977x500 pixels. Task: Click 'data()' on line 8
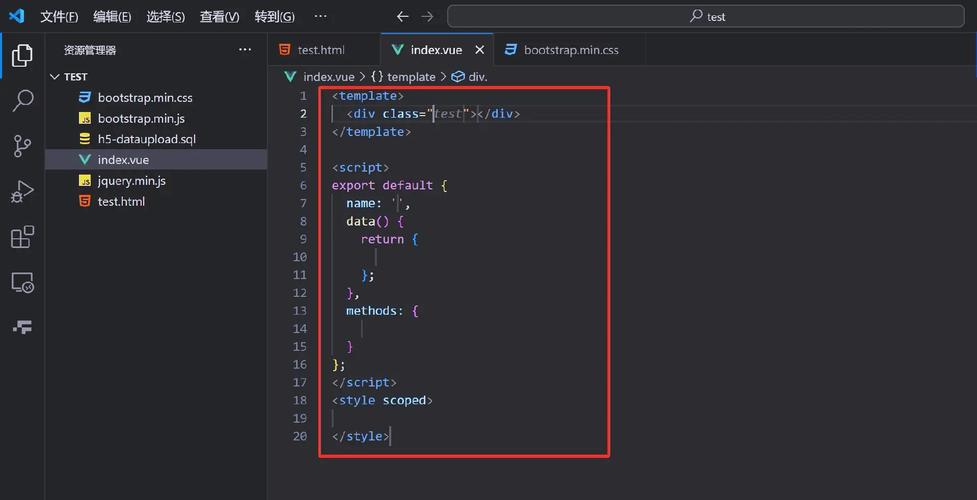pos(368,221)
